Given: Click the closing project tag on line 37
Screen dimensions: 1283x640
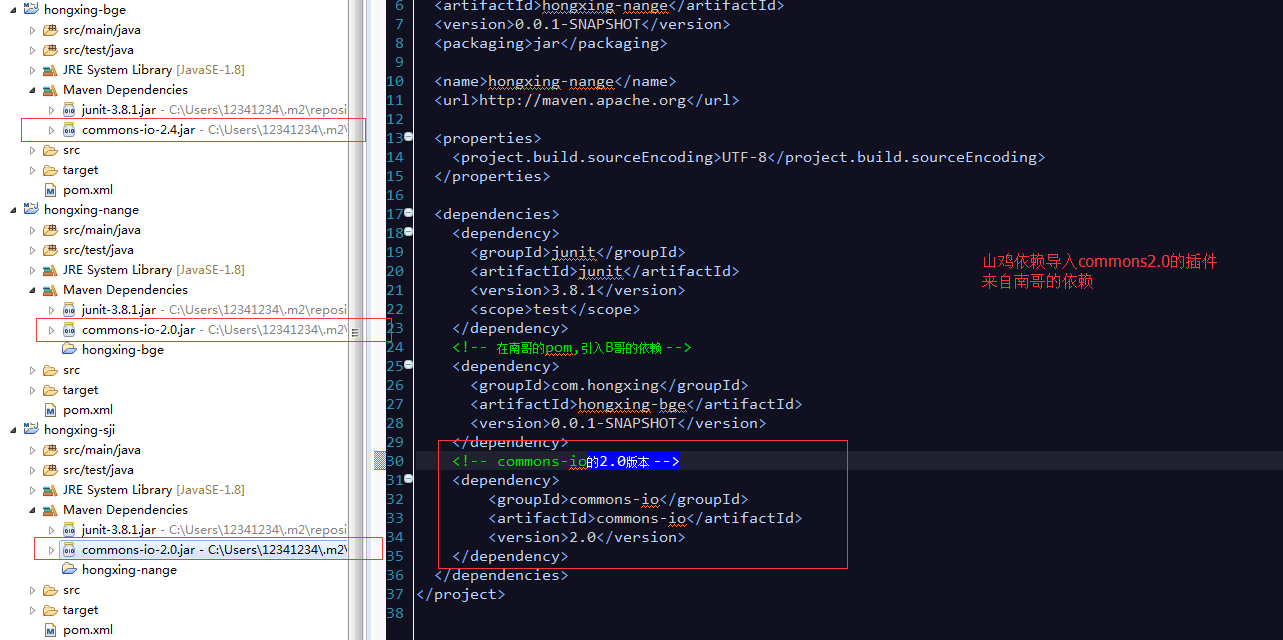Looking at the screenshot, I should click(461, 594).
